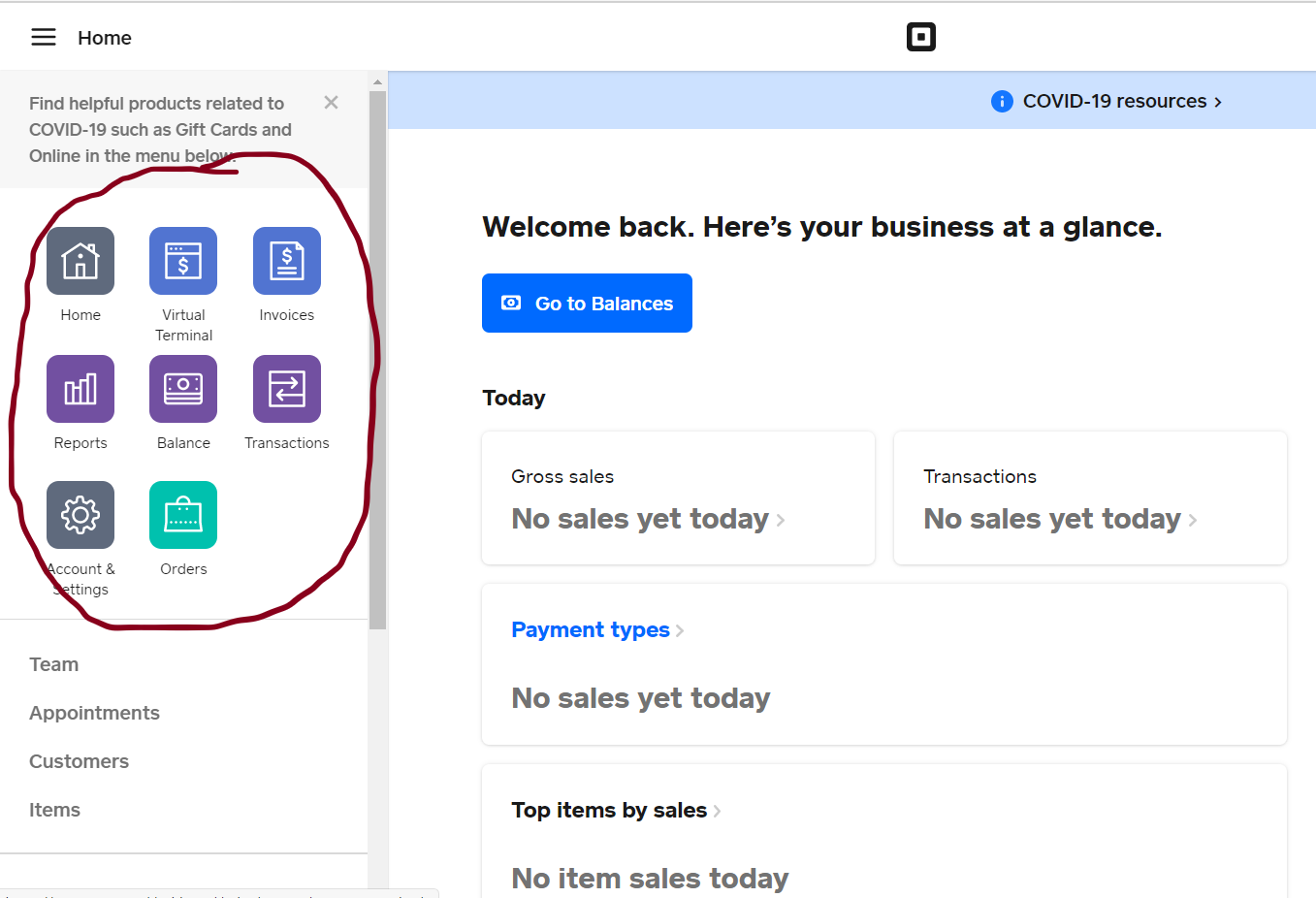The height and width of the screenshot is (898, 1316).
Task: Expand the Gross sales card chevron
Action: tap(780, 520)
